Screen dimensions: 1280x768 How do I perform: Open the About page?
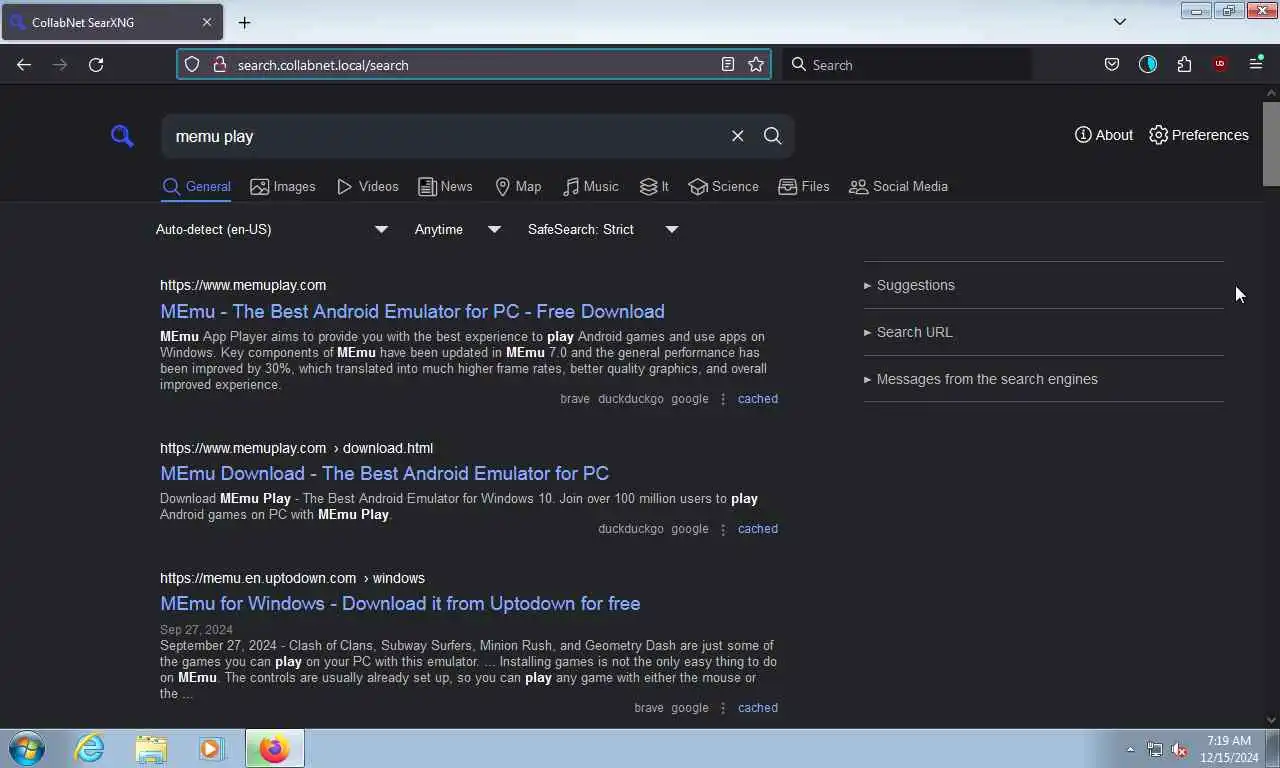click(x=1104, y=135)
